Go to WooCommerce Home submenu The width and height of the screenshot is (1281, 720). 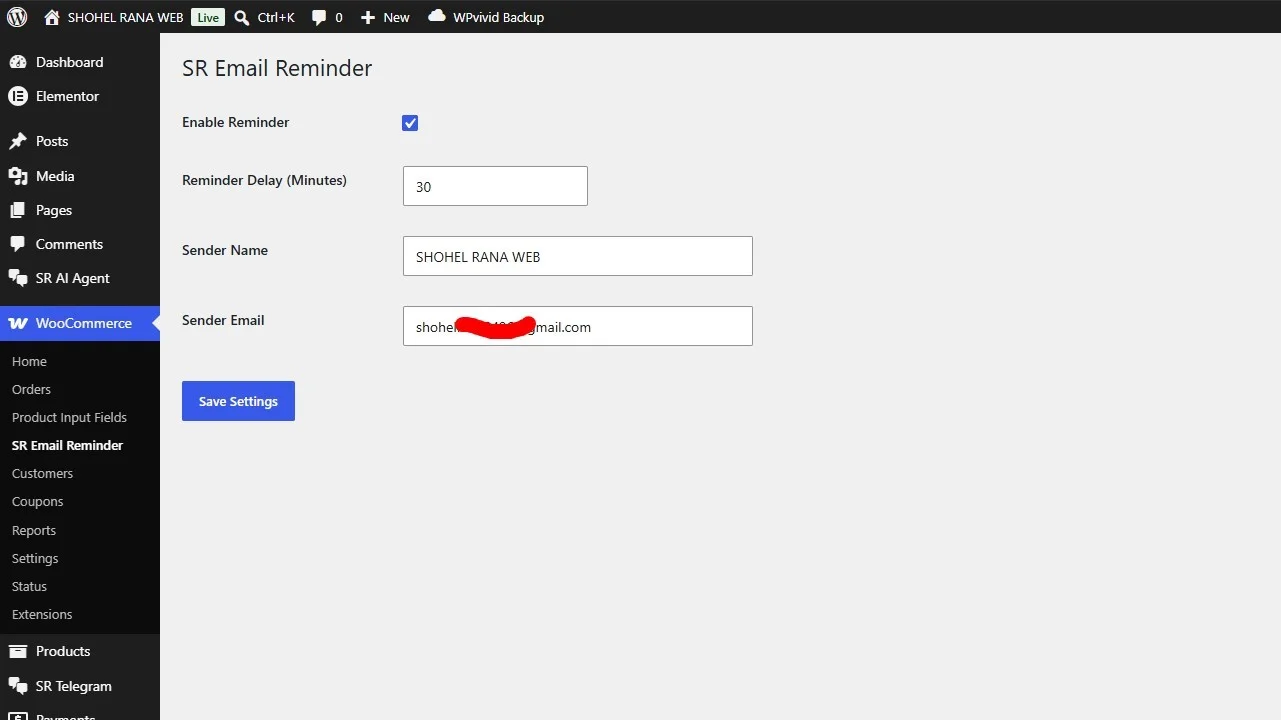(29, 361)
